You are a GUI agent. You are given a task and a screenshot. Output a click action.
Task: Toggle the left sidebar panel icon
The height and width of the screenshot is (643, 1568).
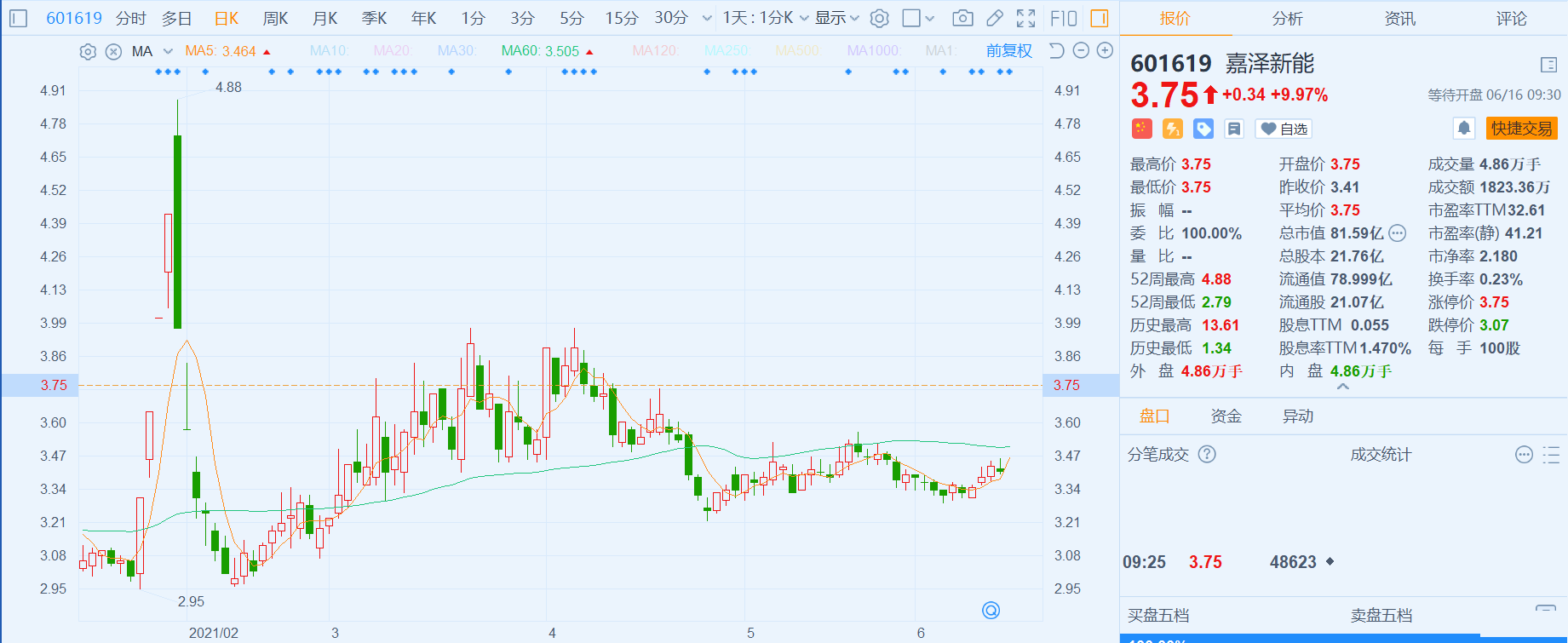19,18
